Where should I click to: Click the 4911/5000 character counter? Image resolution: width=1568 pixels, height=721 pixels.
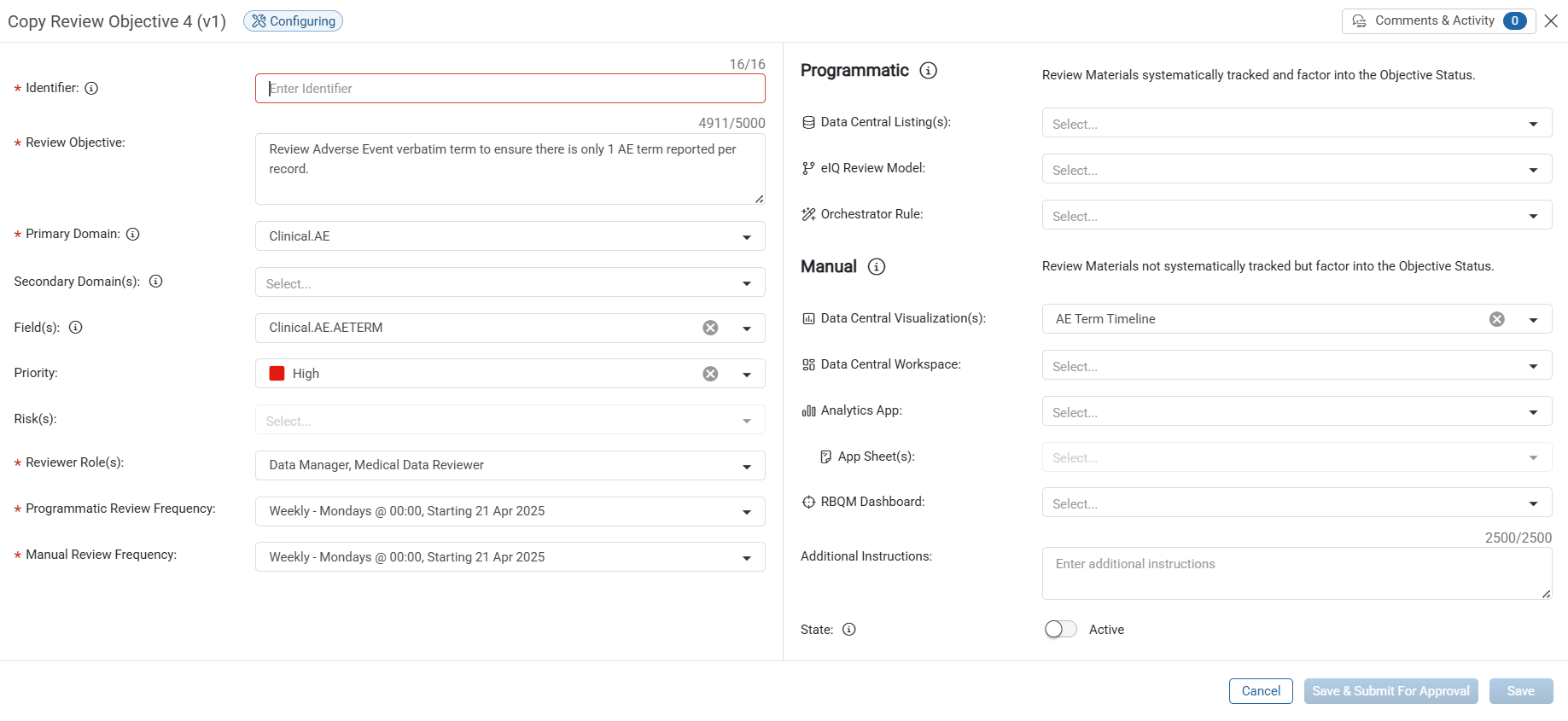point(732,123)
